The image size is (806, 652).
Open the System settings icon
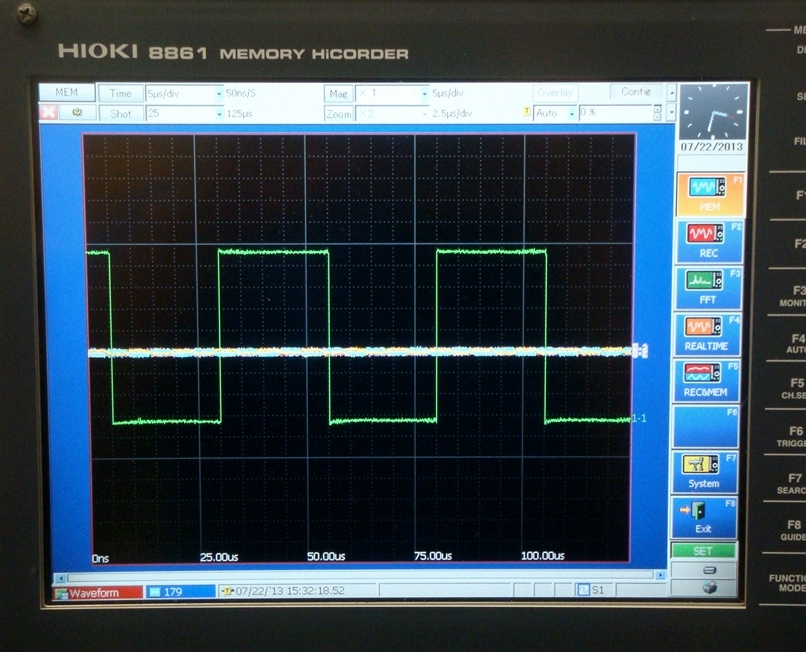tap(704, 472)
